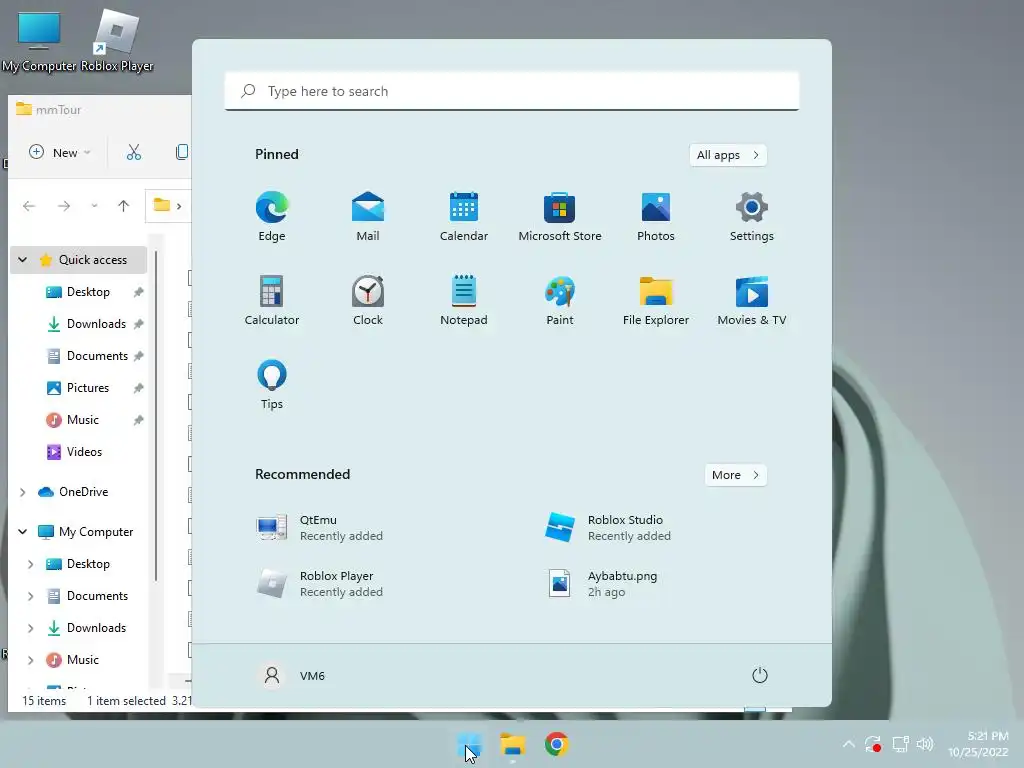
Task: Expand Downloads under My Computer
Action: click(31, 628)
